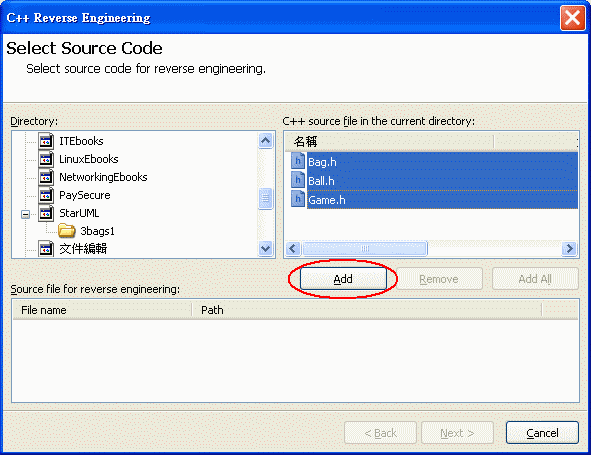
Task: Click the directory tree scroll down arrow
Action: (265, 248)
